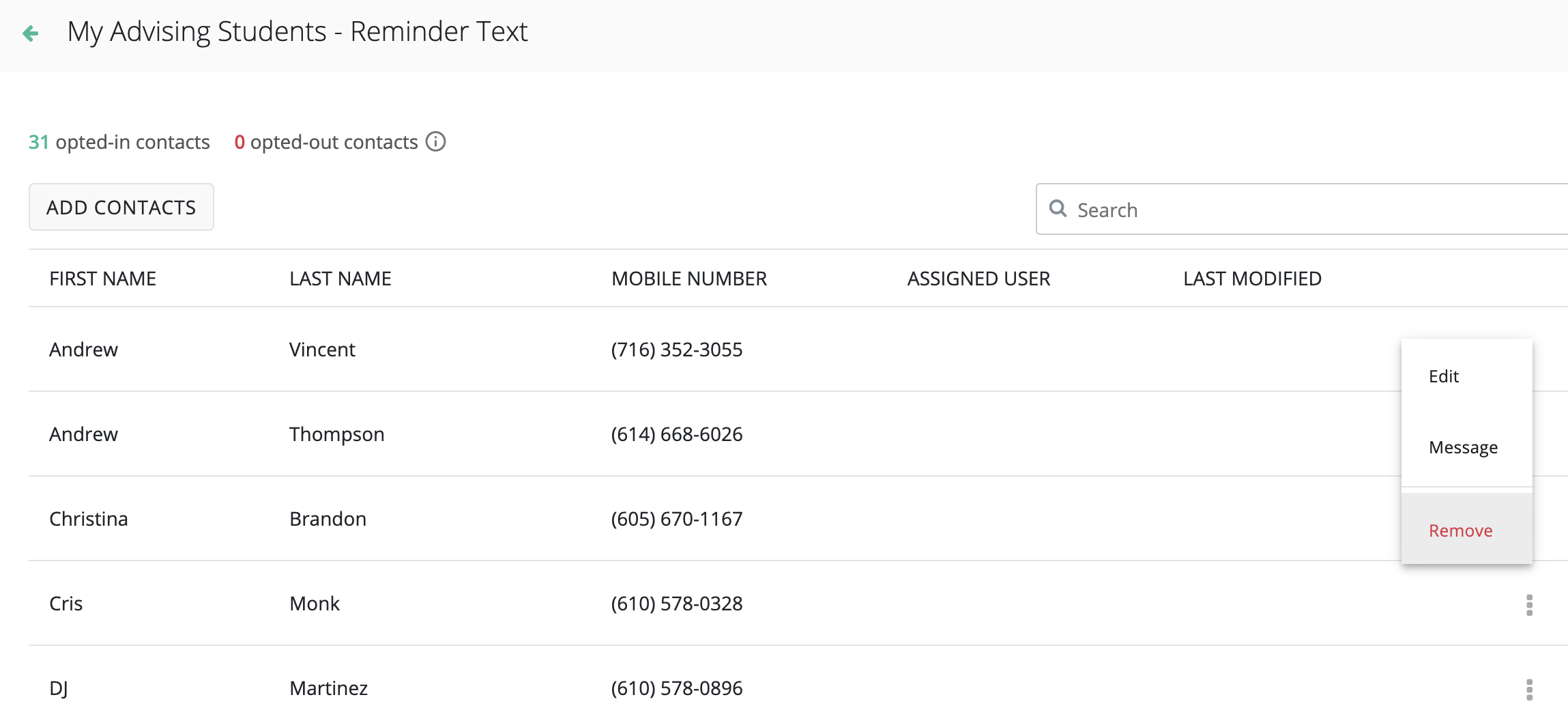Sort by the LAST NAME column header
1568x721 pixels.
(340, 279)
